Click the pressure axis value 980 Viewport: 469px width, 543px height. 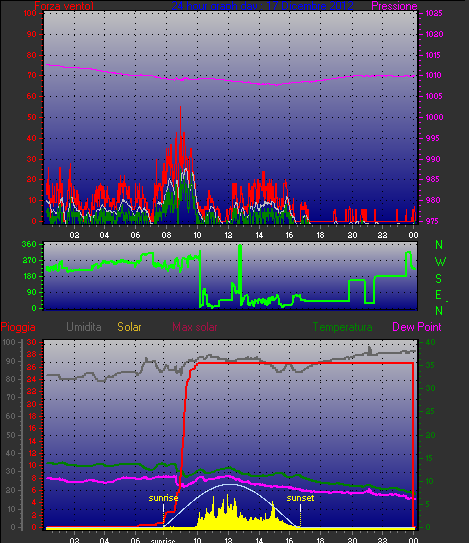(433, 200)
